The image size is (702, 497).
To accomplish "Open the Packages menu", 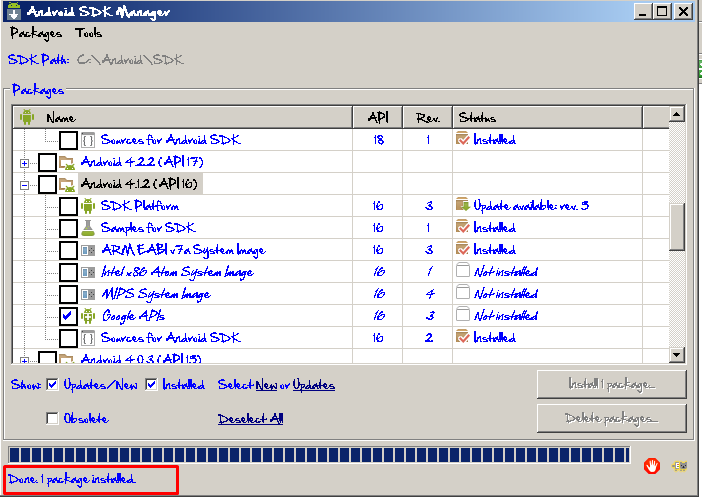I will (36, 34).
